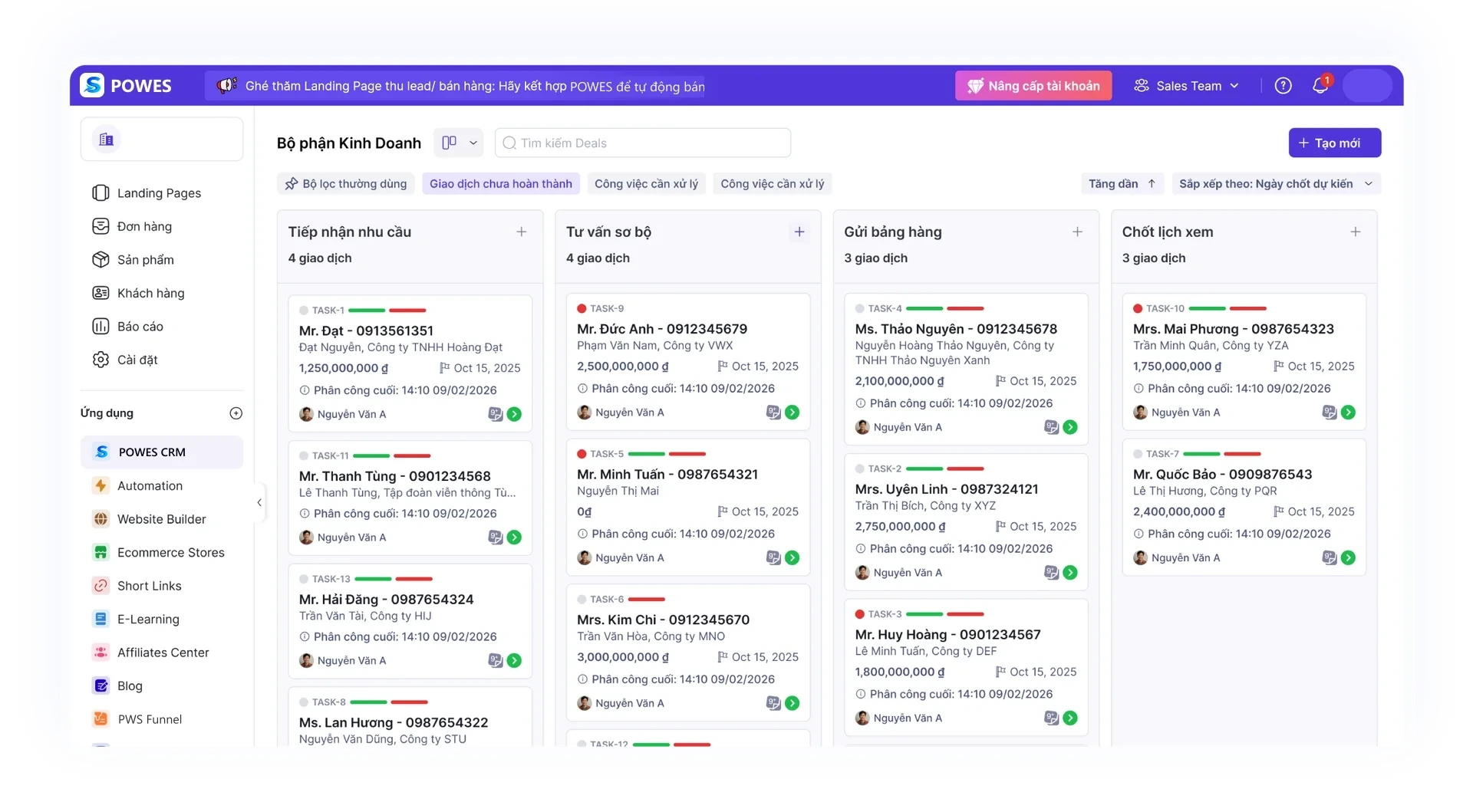
Task: Toggle TASK-11 grey status dot
Action: coord(304,455)
